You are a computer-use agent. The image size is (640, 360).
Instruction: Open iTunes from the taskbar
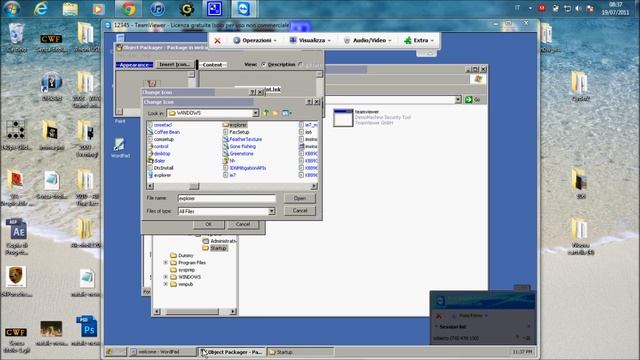pyautogui.click(x=158, y=9)
